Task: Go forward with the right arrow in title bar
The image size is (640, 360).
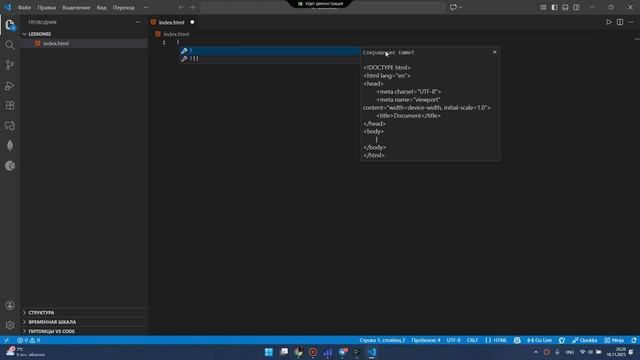Action: click(x=192, y=7)
